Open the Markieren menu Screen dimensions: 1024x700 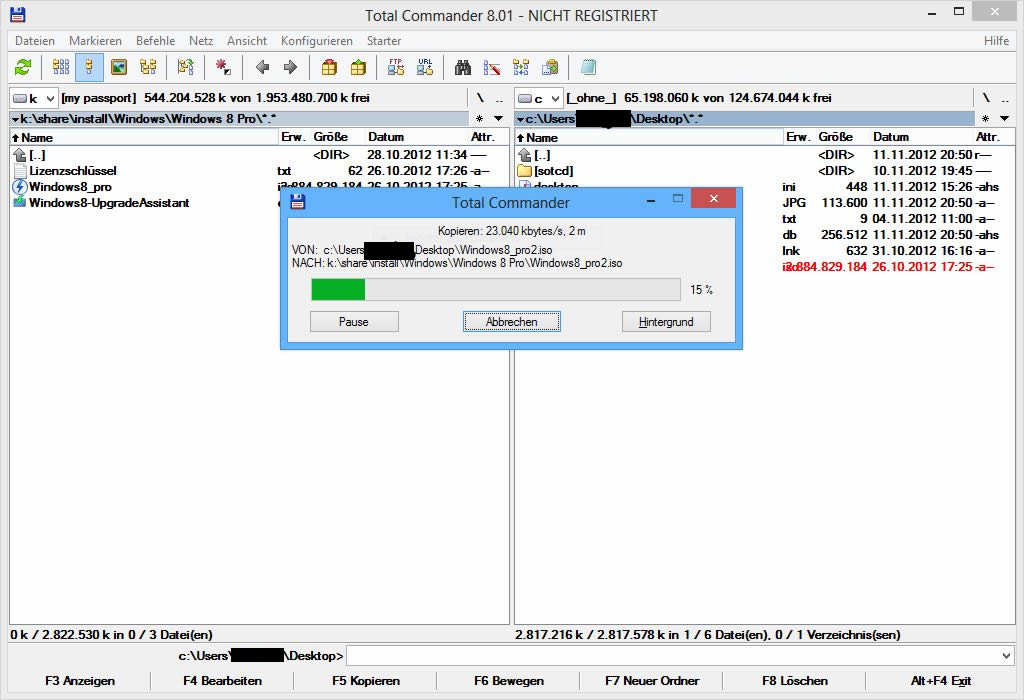pos(95,40)
